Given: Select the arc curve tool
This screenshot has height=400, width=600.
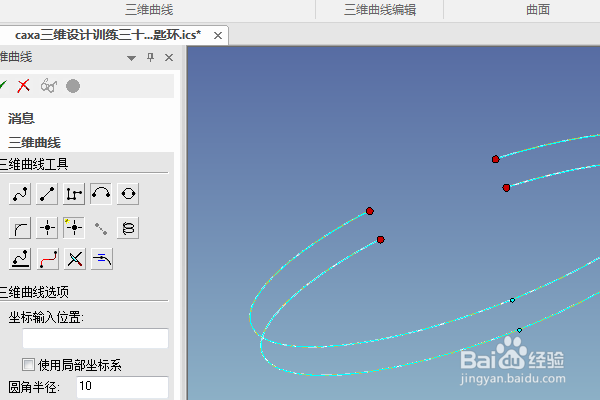Looking at the screenshot, I should click(101, 194).
